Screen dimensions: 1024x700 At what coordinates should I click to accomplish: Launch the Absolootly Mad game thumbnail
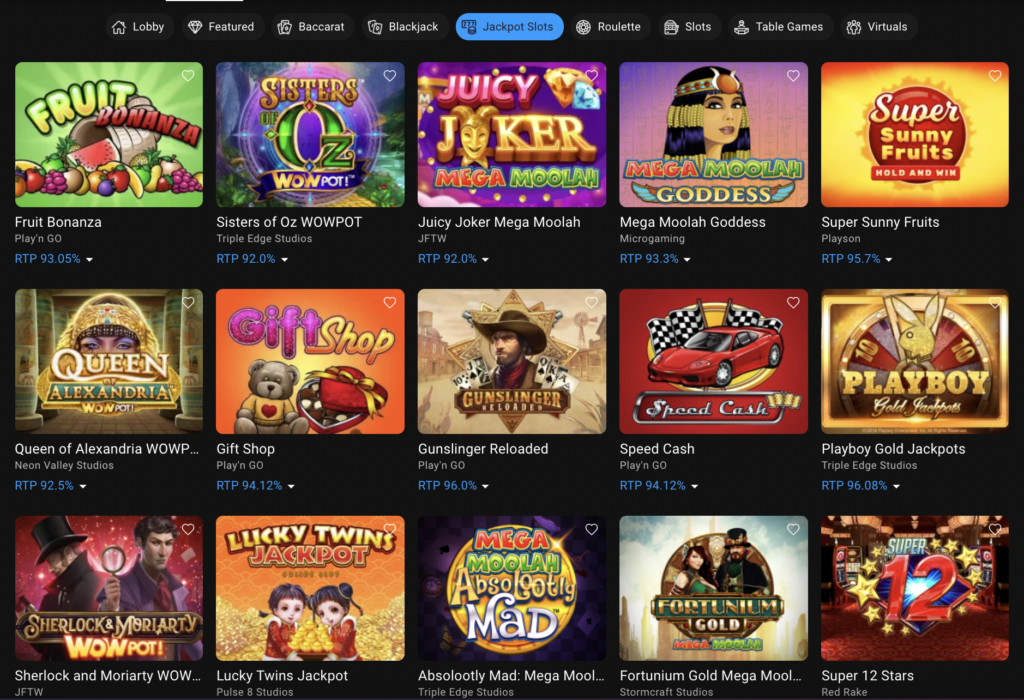pos(512,588)
